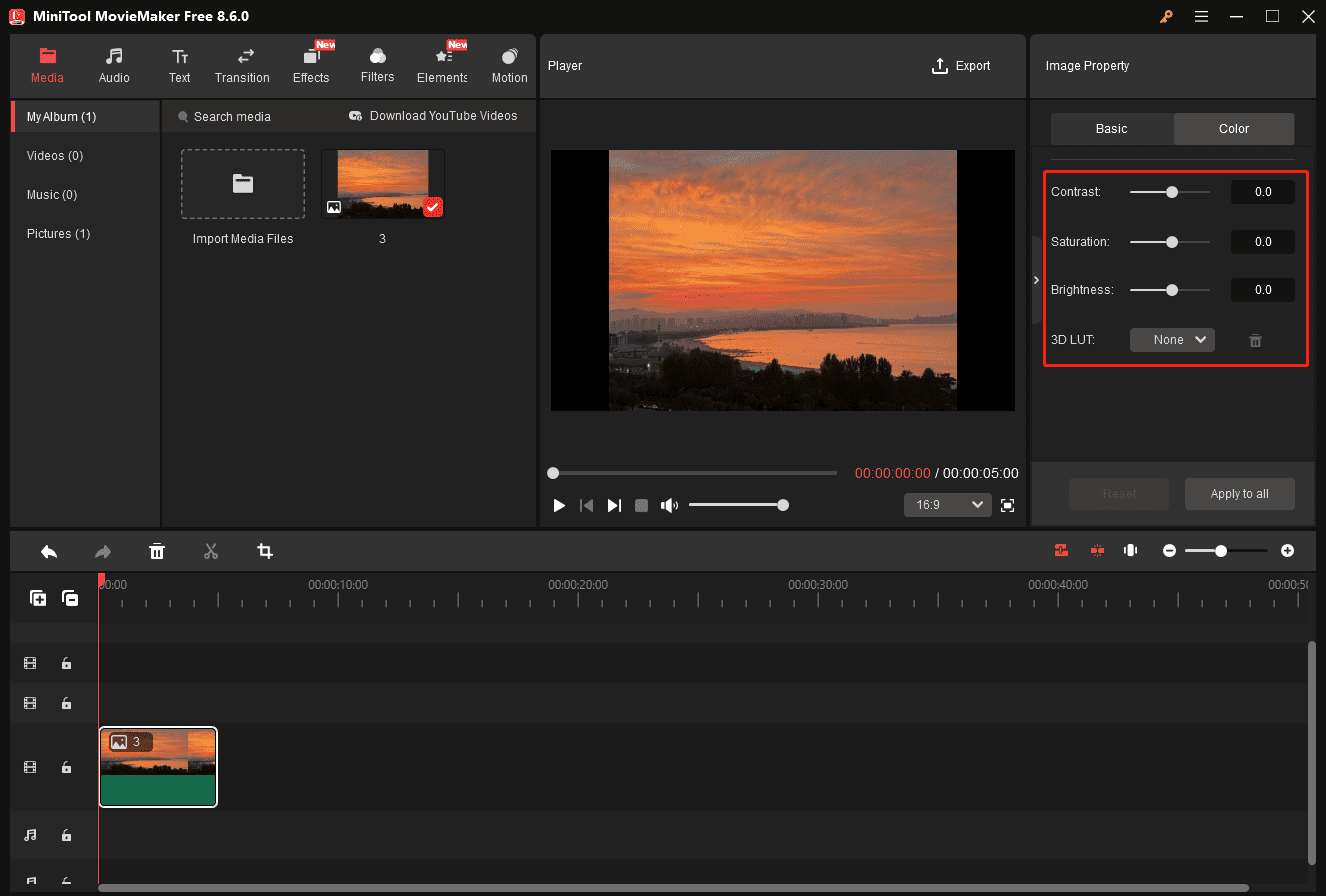
Task: Open the 16:9 aspect ratio dropdown
Action: click(947, 505)
